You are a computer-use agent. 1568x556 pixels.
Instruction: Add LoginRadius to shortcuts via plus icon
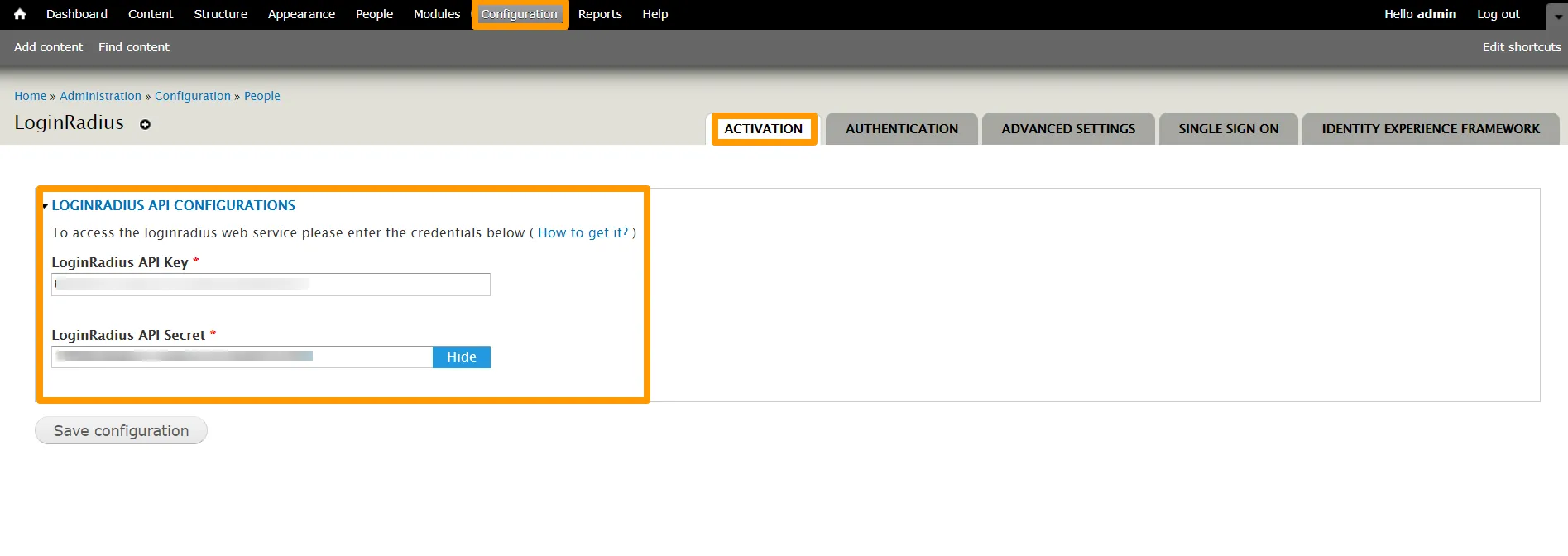pos(145,124)
